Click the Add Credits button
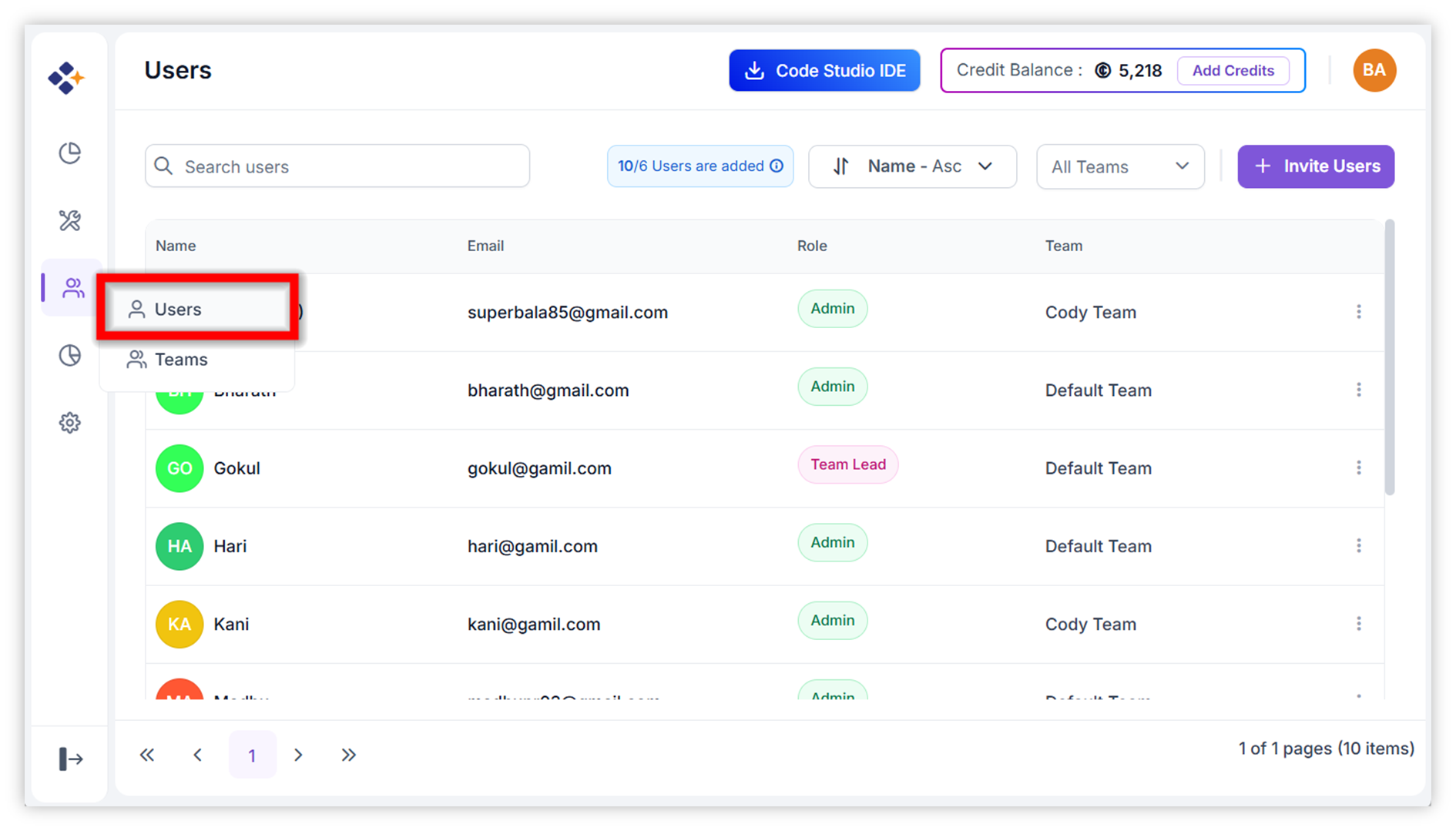 [x=1233, y=71]
